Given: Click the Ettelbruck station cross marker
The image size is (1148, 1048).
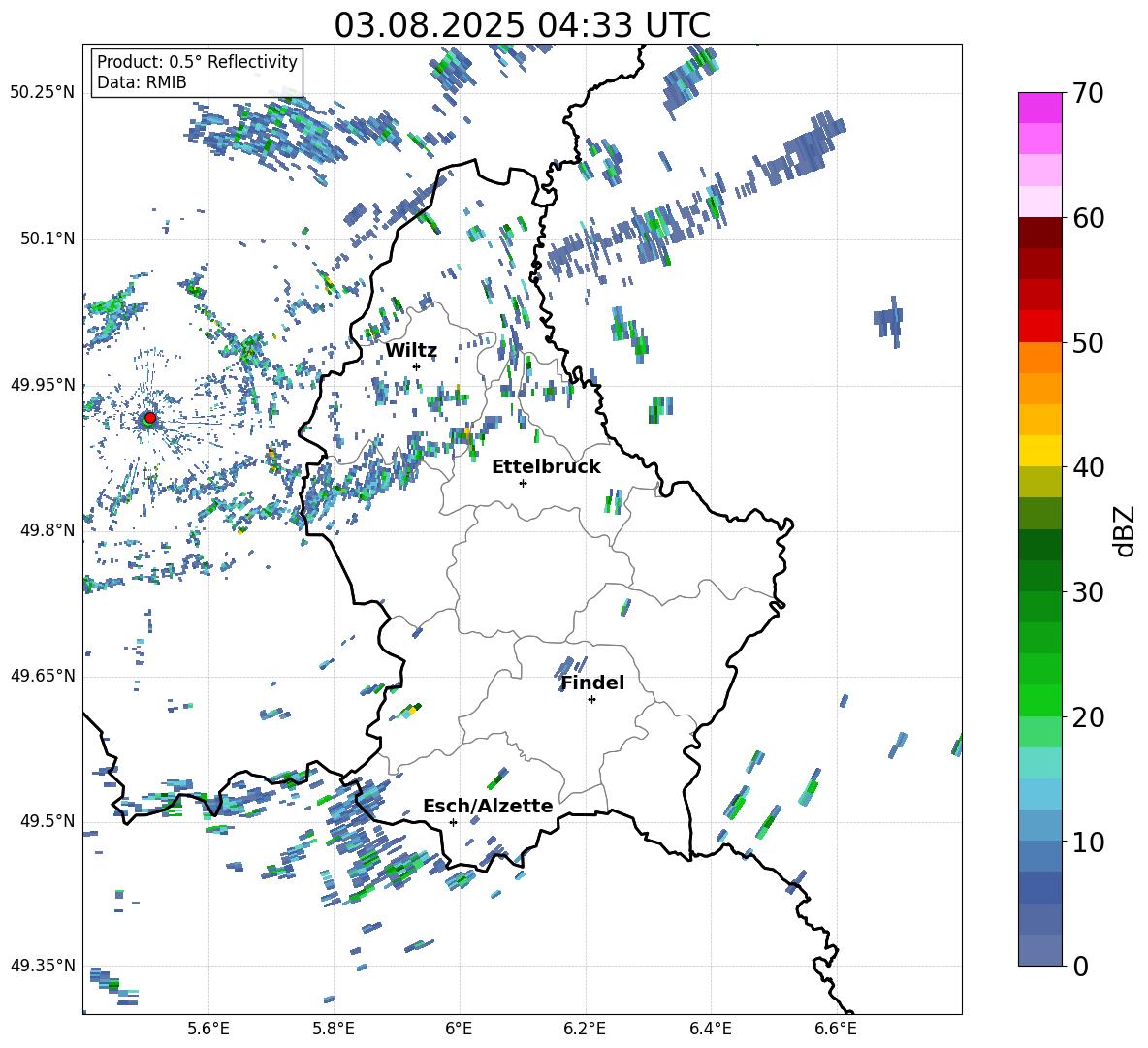Looking at the screenshot, I should tap(523, 483).
